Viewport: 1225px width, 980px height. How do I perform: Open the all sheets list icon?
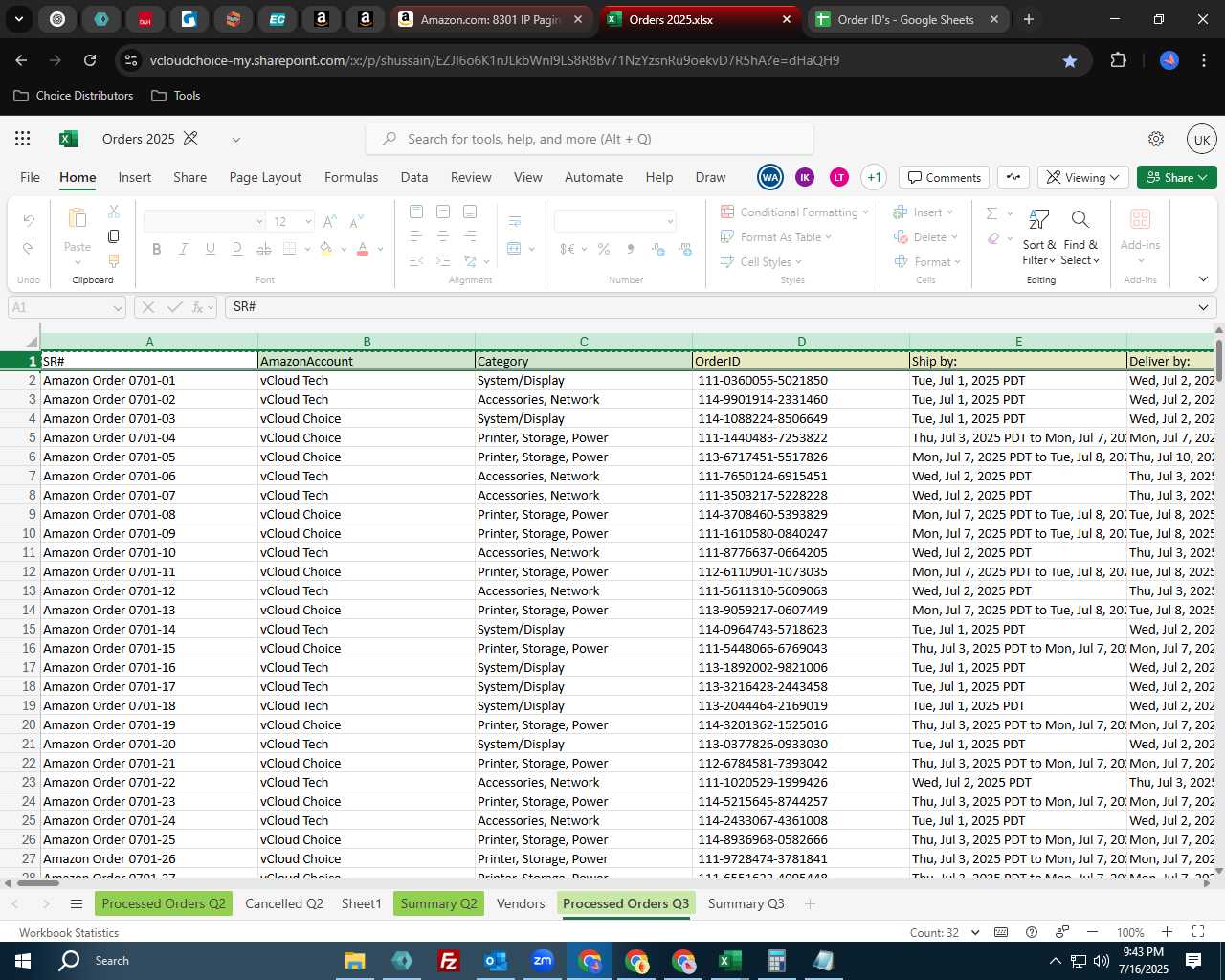pyautogui.click(x=77, y=903)
